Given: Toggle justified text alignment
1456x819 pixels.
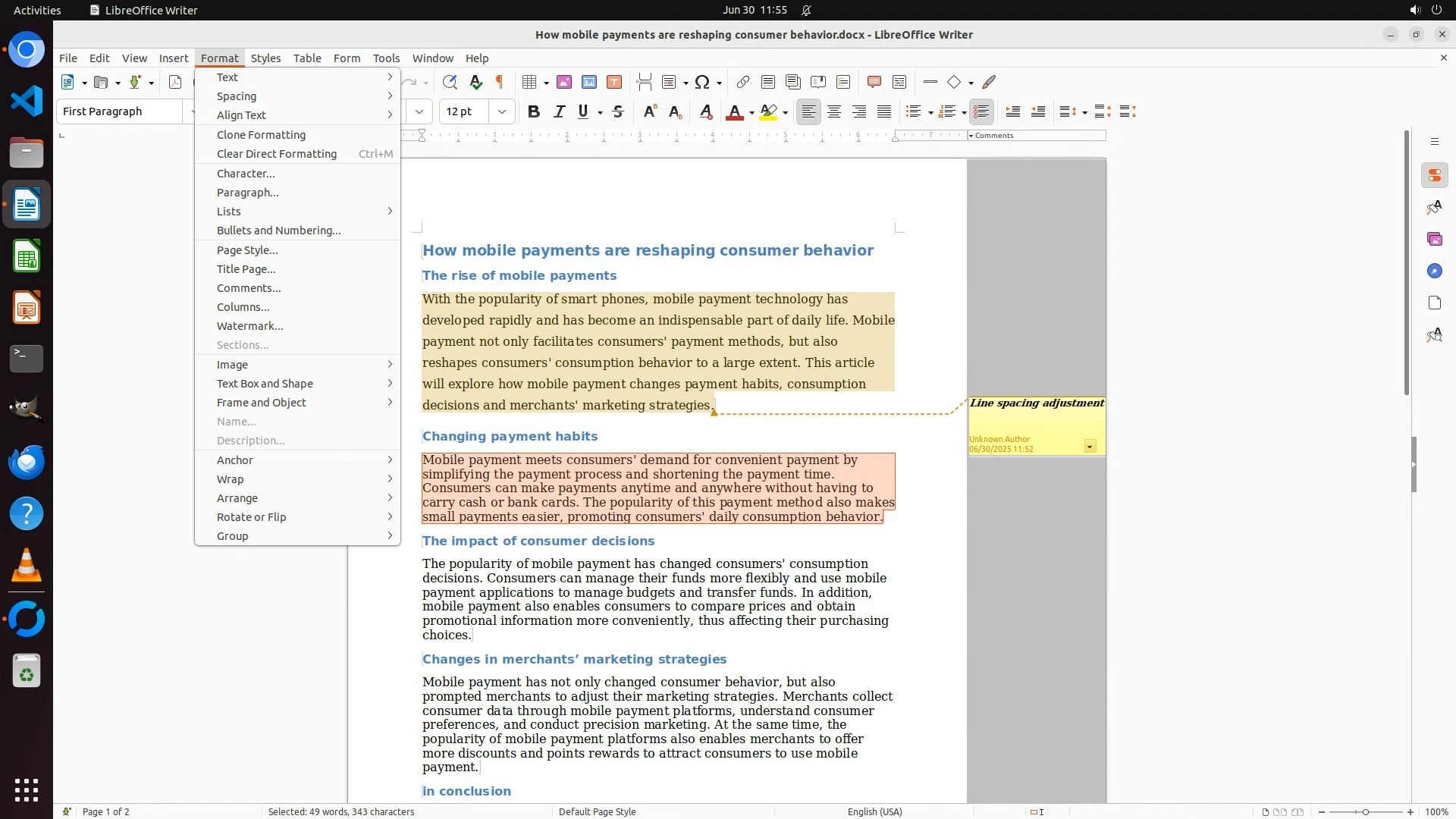Looking at the screenshot, I should pyautogui.click(x=884, y=111).
